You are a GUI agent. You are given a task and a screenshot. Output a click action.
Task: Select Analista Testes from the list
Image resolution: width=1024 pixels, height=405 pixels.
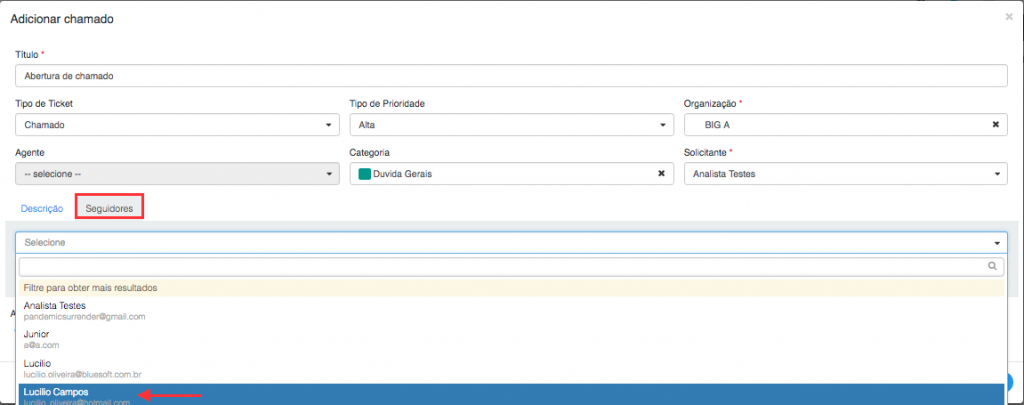[x=511, y=310]
